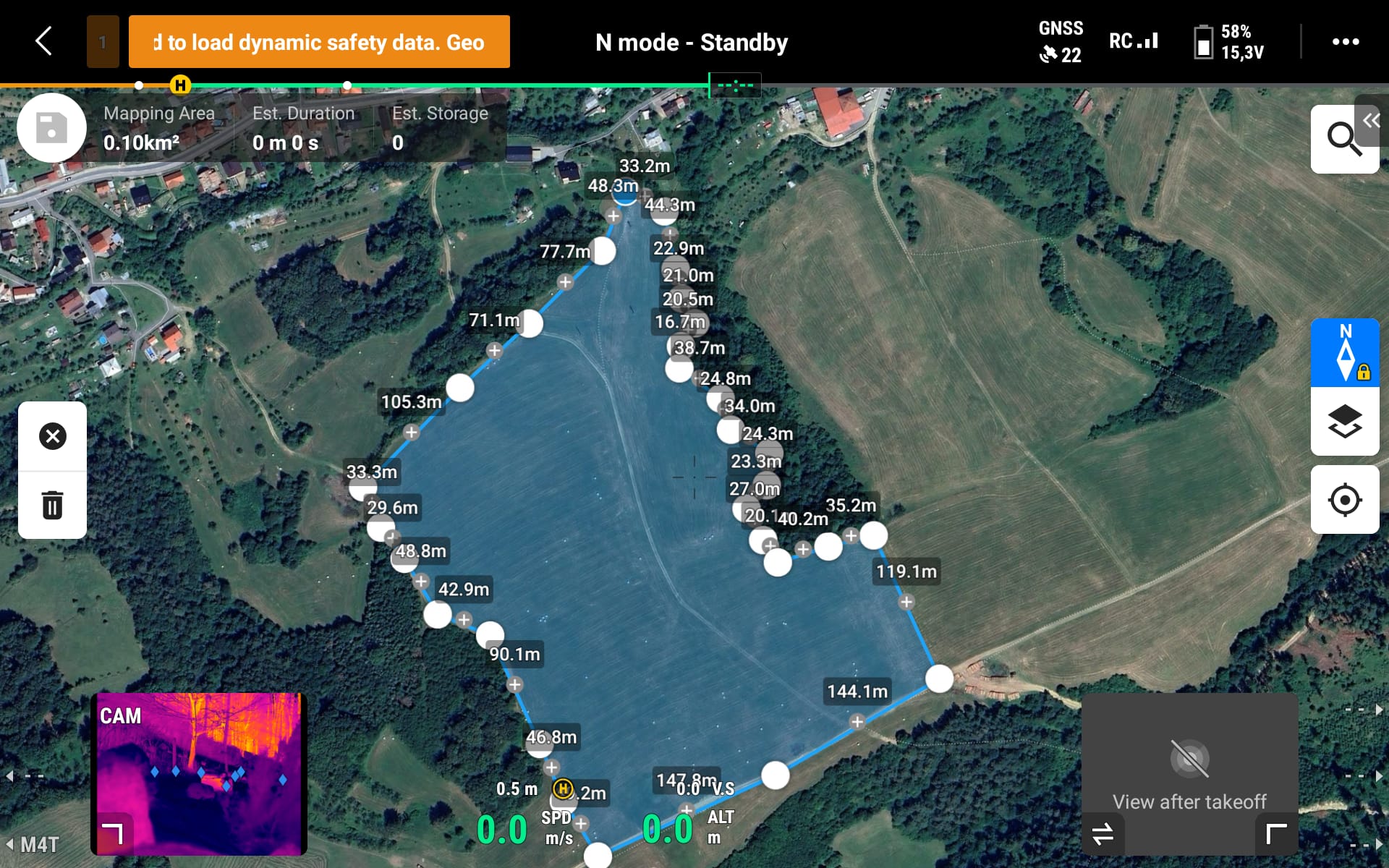Switch views with swap arrows icon
Image resolution: width=1389 pixels, height=868 pixels.
[x=1103, y=834]
